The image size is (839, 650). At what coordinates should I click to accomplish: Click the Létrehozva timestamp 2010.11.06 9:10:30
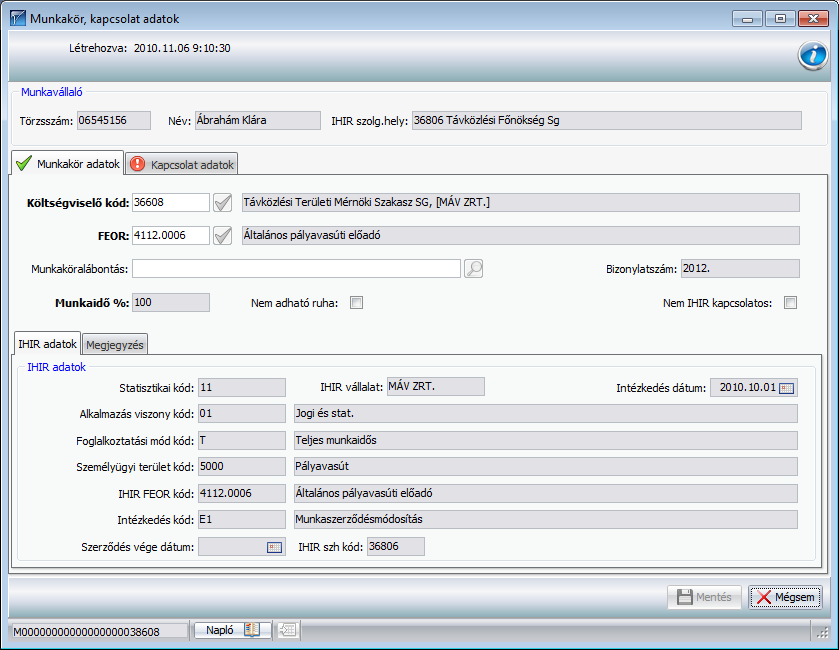(x=182, y=48)
